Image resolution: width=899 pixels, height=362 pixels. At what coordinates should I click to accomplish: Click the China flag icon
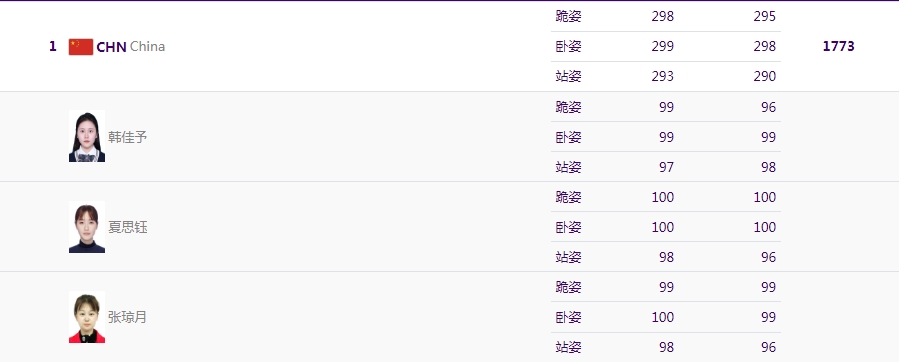81,47
